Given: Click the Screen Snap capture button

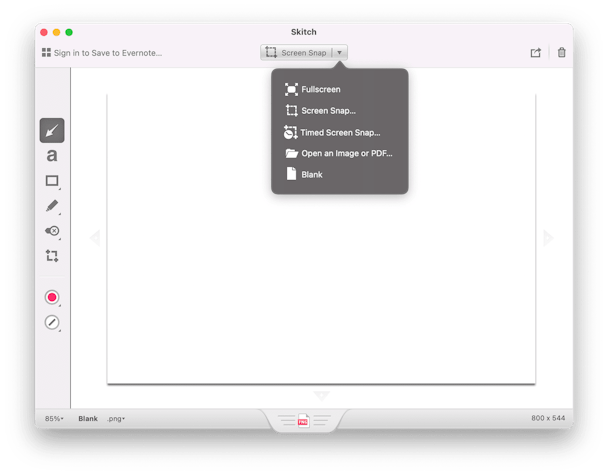Looking at the screenshot, I should pos(296,52).
